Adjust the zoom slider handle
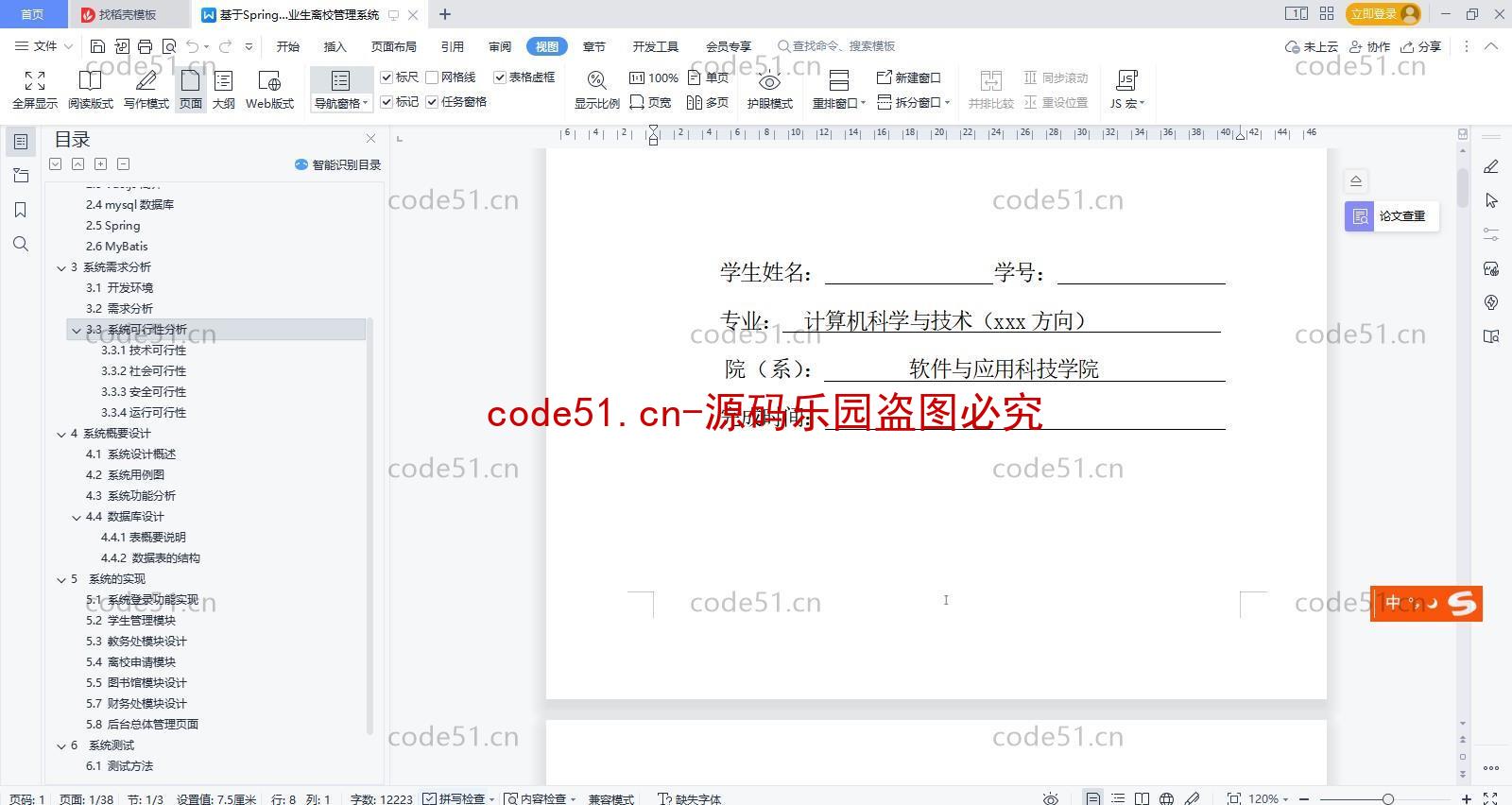The image size is (1512, 805). pyautogui.click(x=1387, y=799)
